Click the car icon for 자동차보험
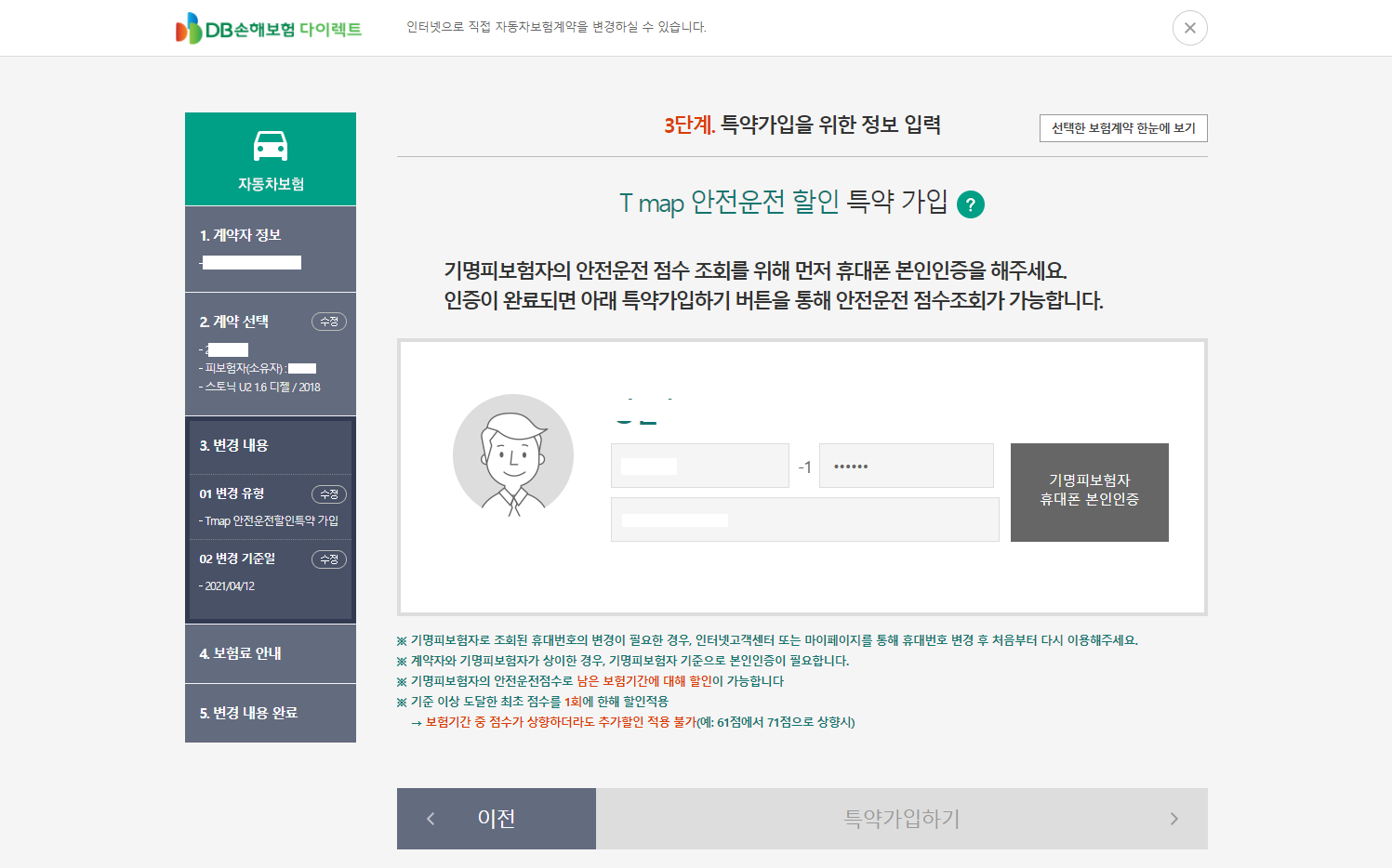Viewport: 1392px width, 868px height. click(x=271, y=146)
